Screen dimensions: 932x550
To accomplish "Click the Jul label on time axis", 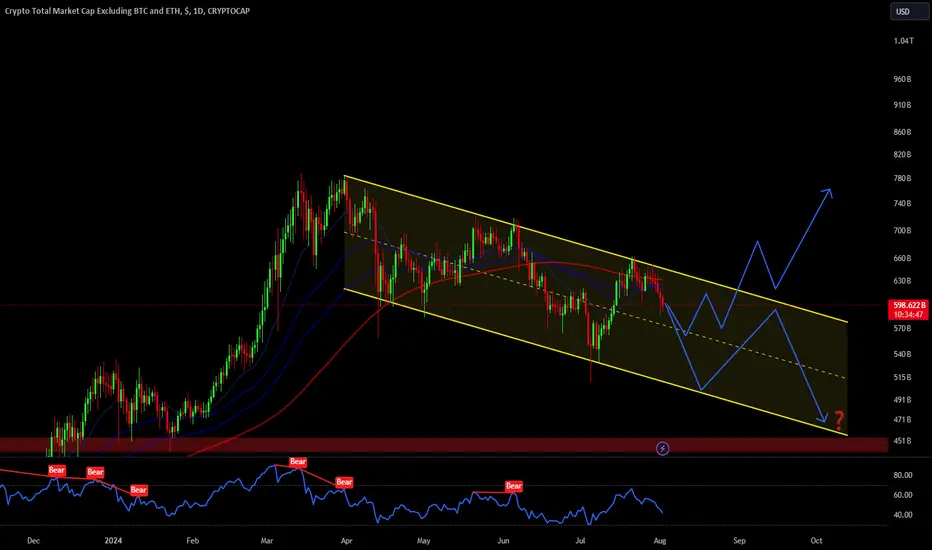I will (580, 540).
